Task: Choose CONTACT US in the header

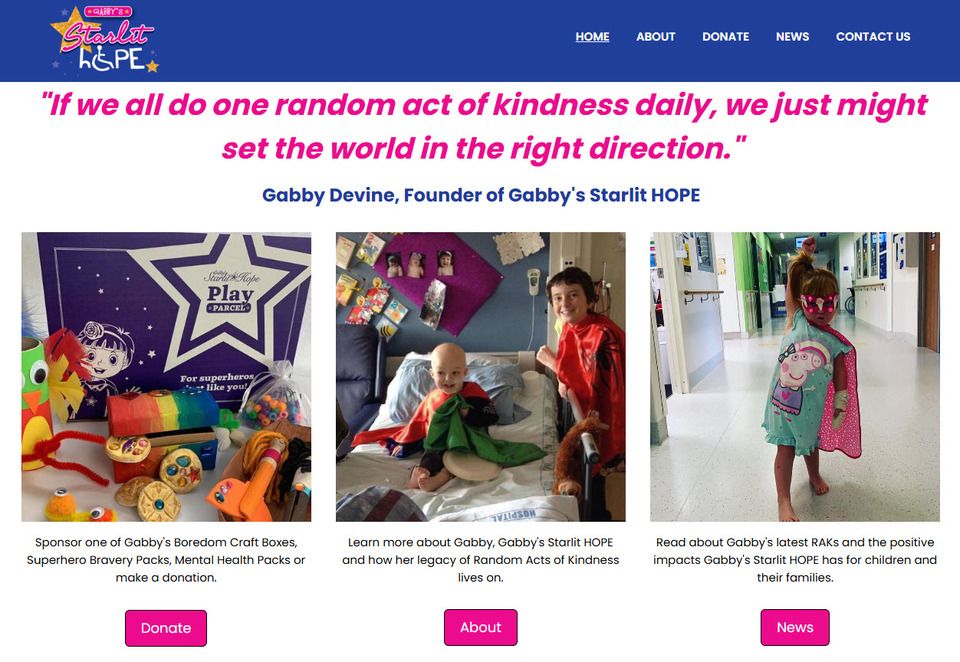Action: coord(872,37)
